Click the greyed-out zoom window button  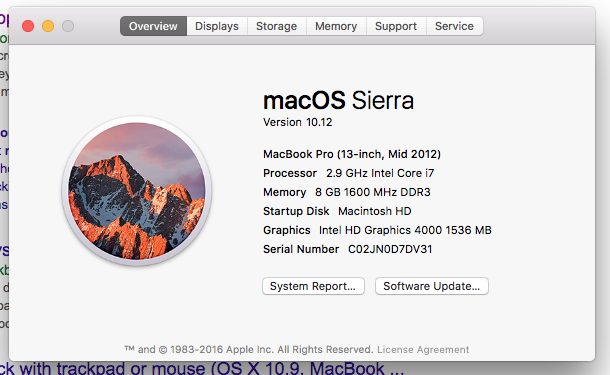[x=68, y=26]
